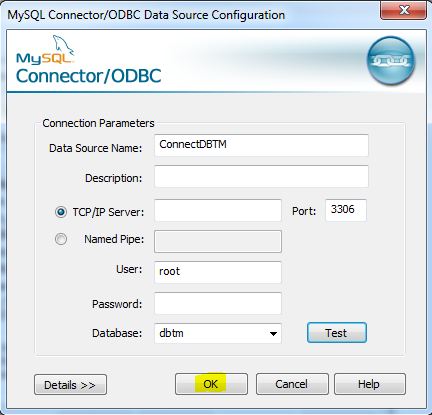Viewport: 432px width, 415px height.
Task: Click the disabled Named Pipe field
Action: click(x=218, y=241)
